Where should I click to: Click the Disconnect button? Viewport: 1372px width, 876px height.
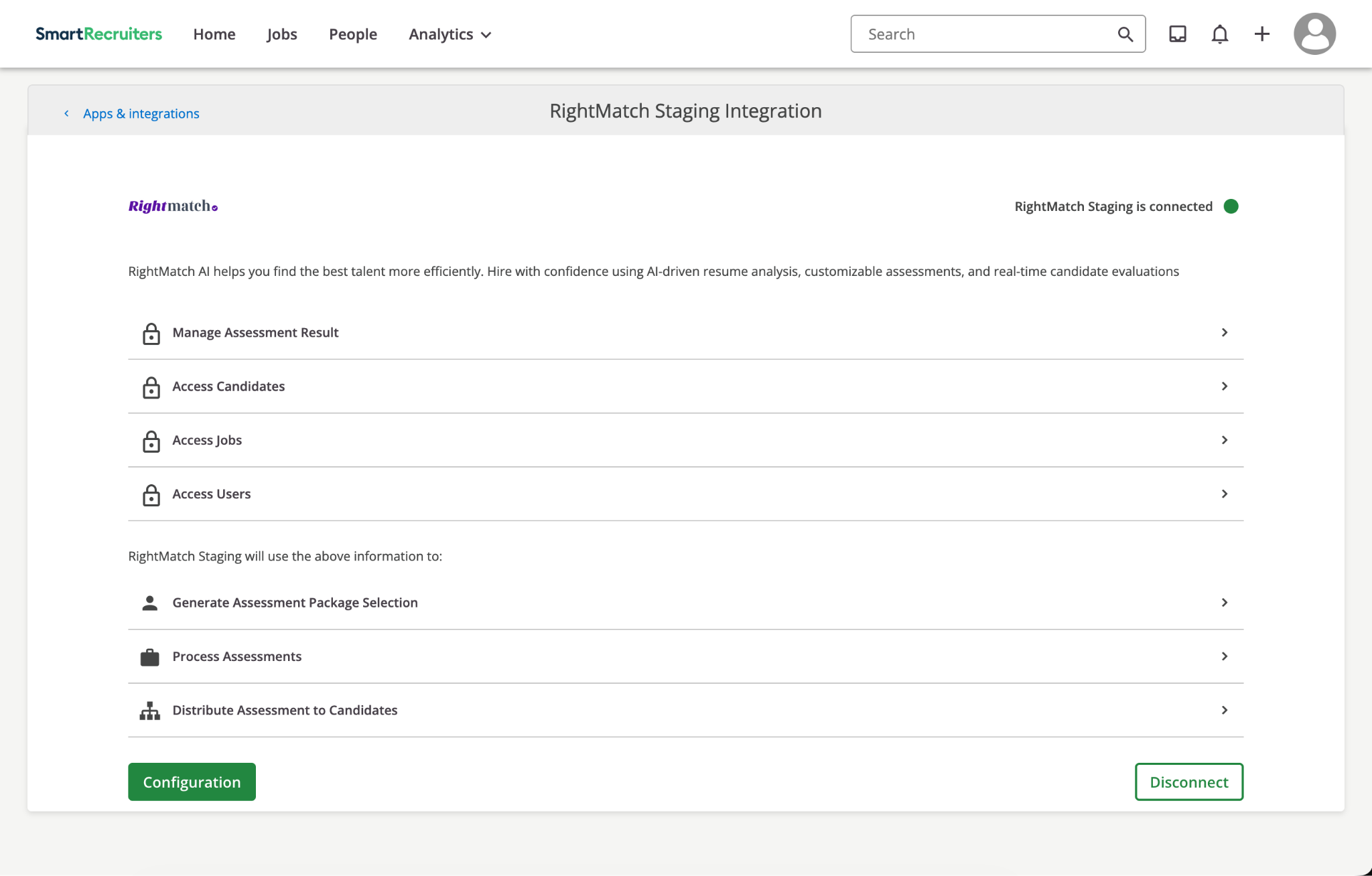1189,782
